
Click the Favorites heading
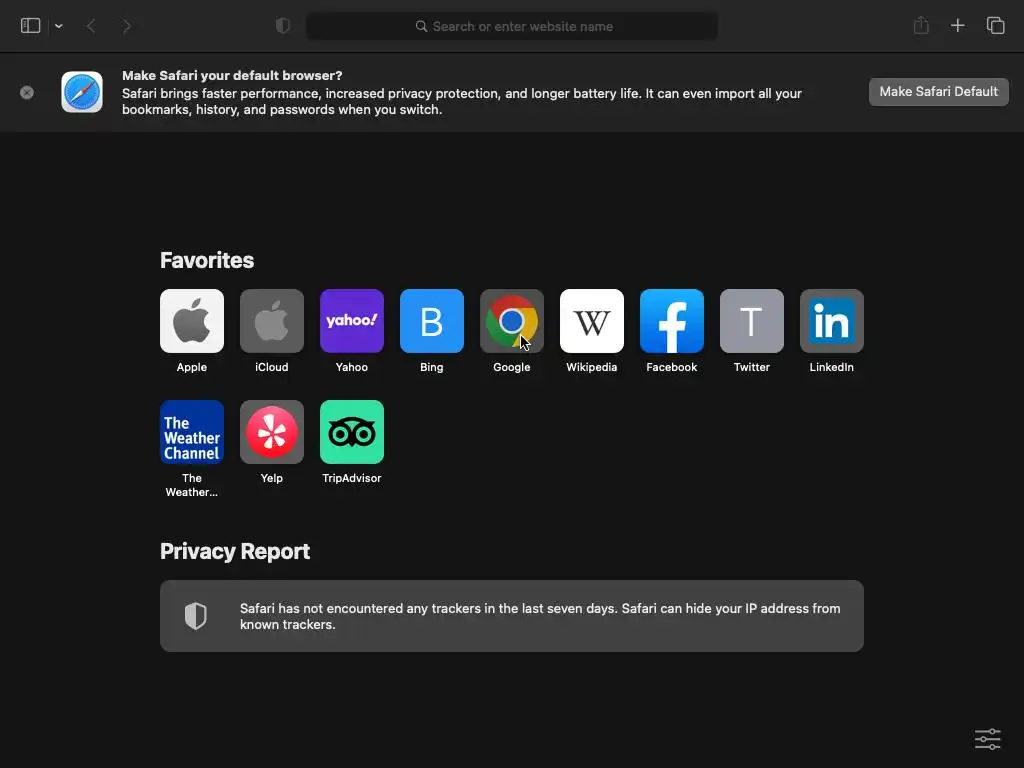pyautogui.click(x=207, y=261)
